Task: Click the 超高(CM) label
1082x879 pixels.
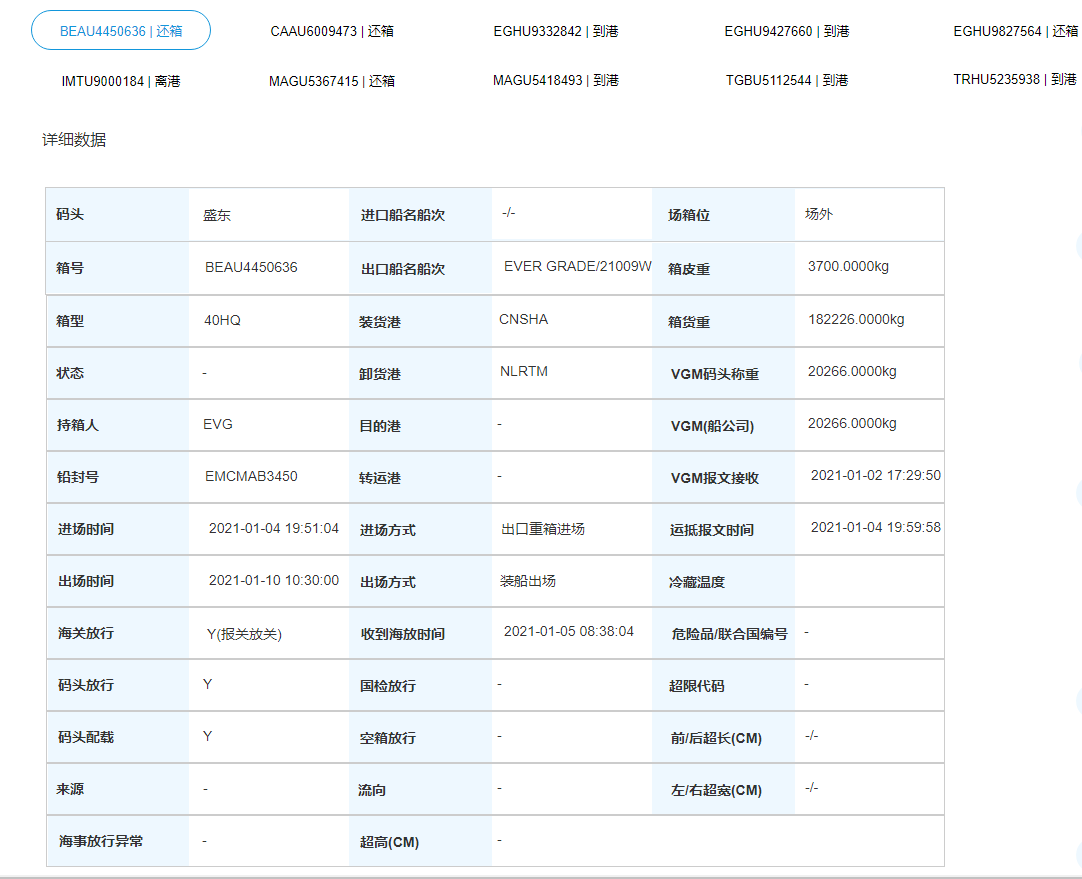Action: (389, 842)
